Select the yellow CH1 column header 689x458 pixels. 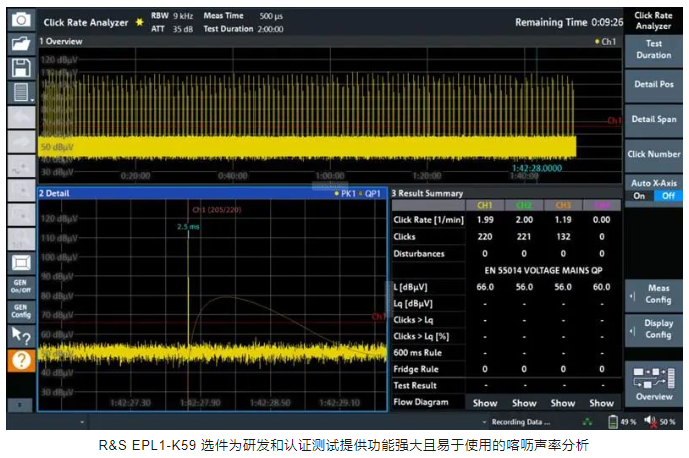click(x=485, y=205)
